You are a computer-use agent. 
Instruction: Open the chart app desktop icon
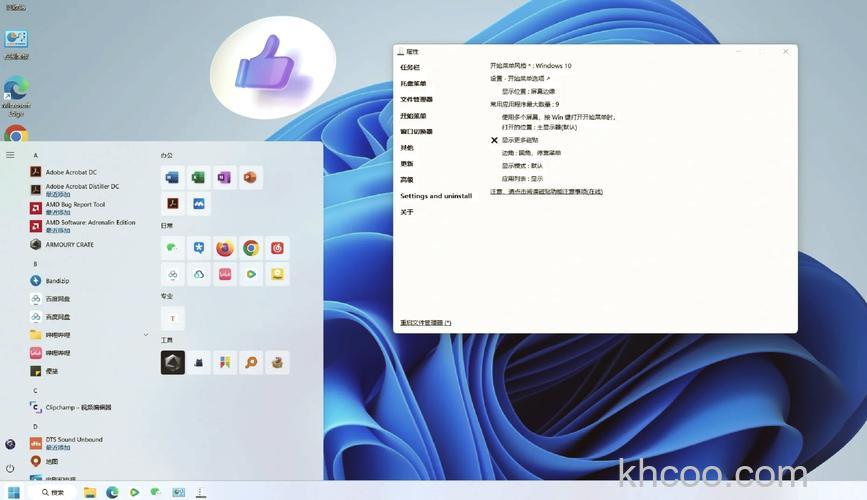coord(16,45)
